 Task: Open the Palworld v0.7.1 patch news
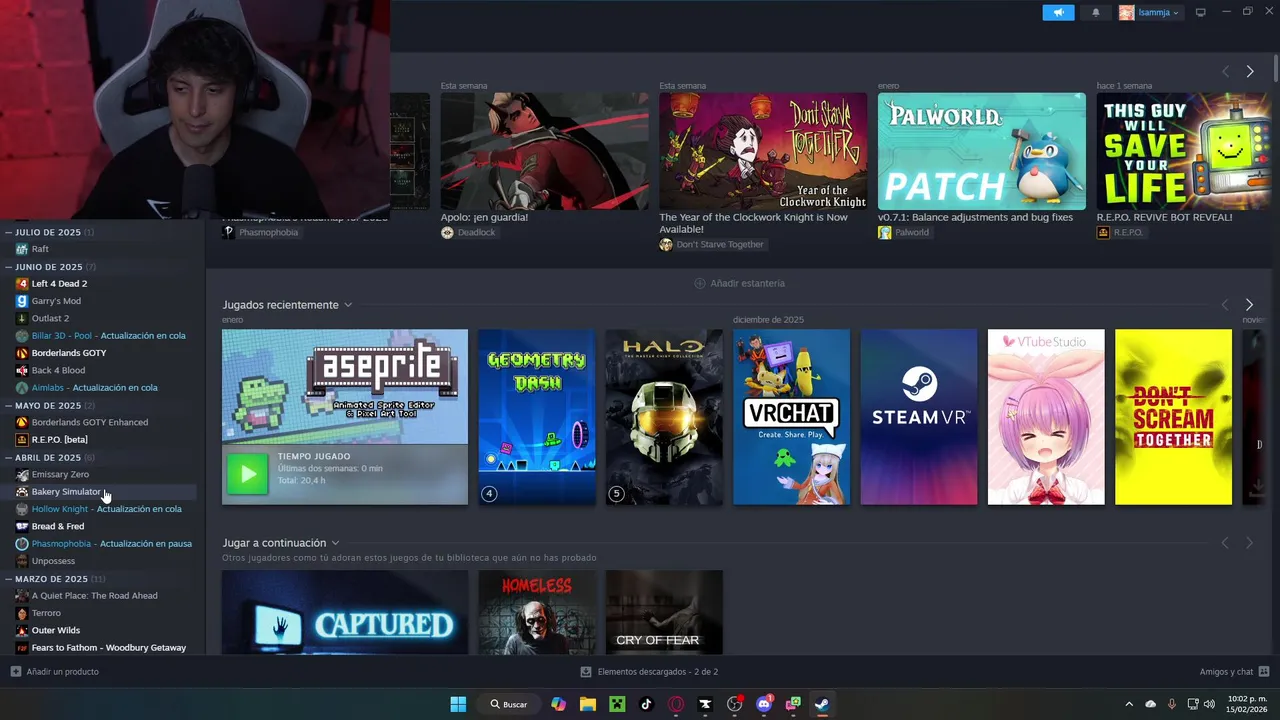pyautogui.click(x=982, y=151)
